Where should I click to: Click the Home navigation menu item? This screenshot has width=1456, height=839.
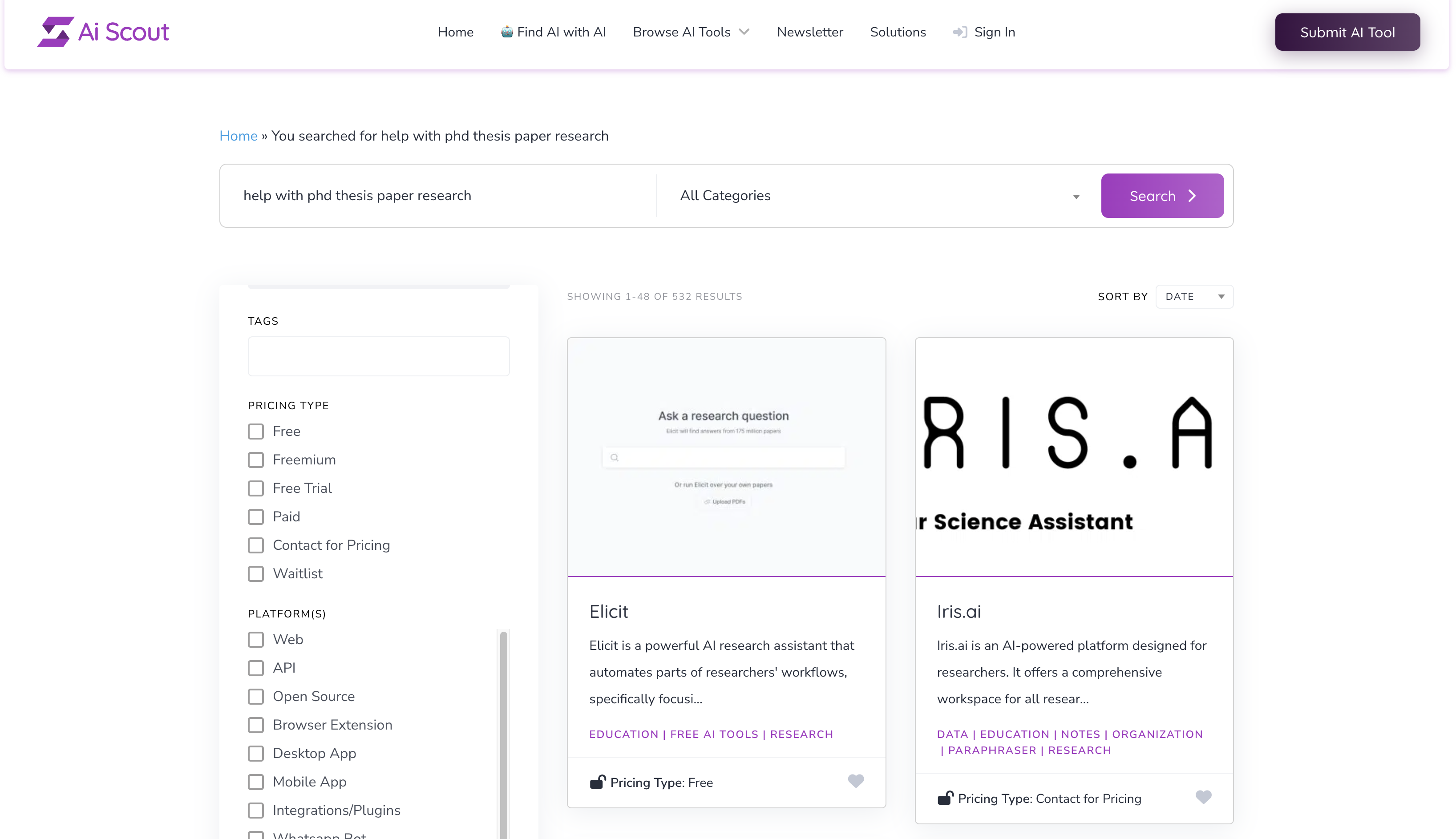[455, 32]
